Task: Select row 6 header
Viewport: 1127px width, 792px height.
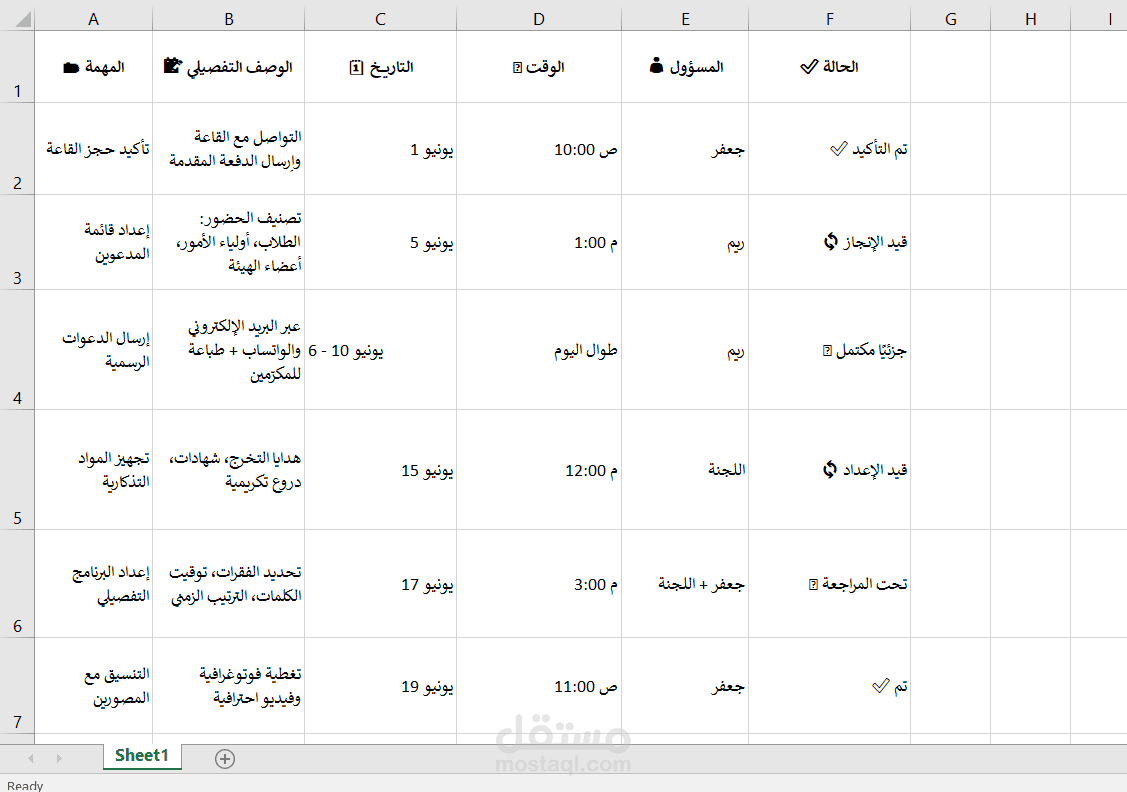Action: click(17, 584)
